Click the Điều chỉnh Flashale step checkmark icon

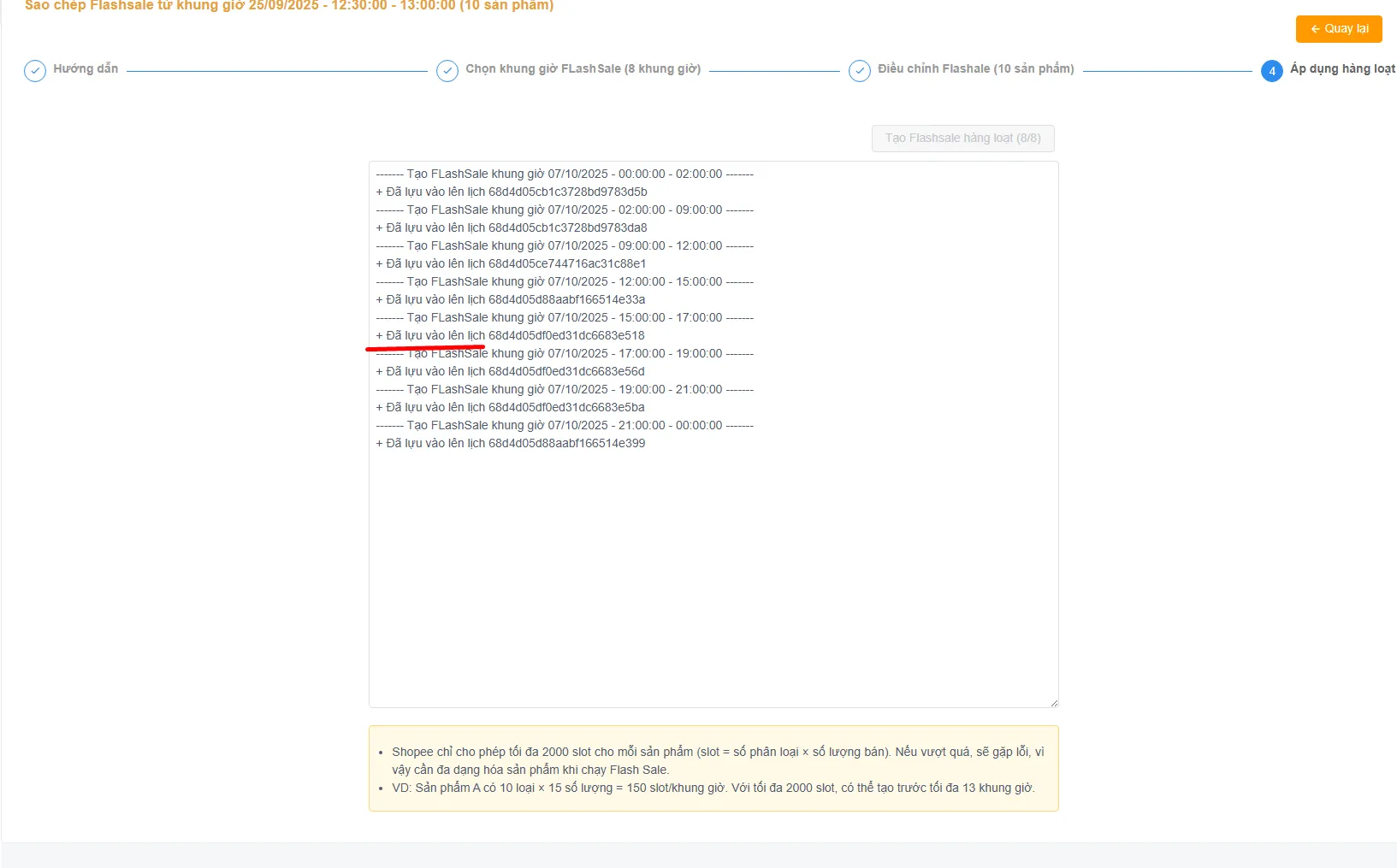click(x=860, y=71)
